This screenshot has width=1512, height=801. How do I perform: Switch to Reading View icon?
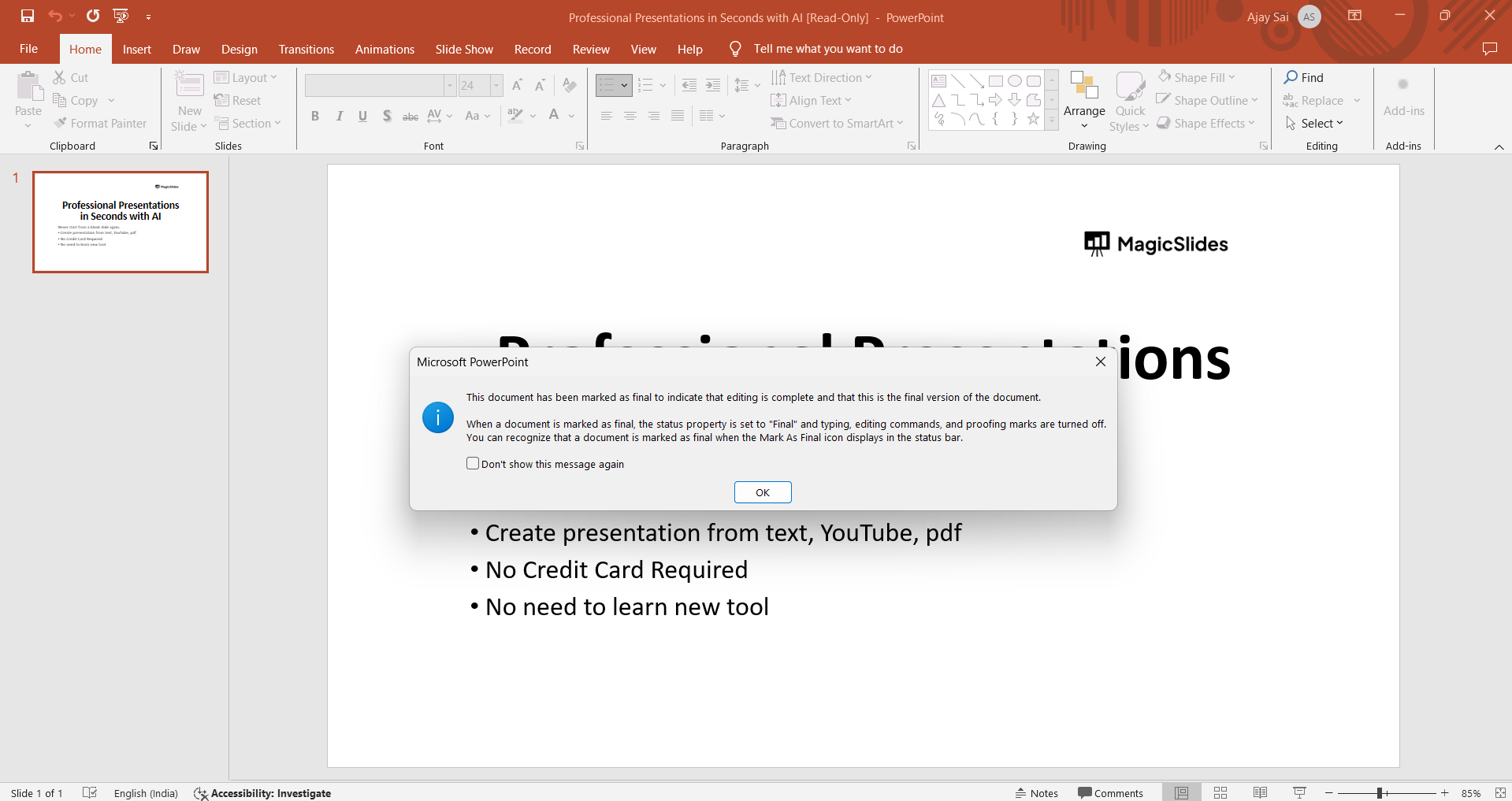(x=1260, y=793)
